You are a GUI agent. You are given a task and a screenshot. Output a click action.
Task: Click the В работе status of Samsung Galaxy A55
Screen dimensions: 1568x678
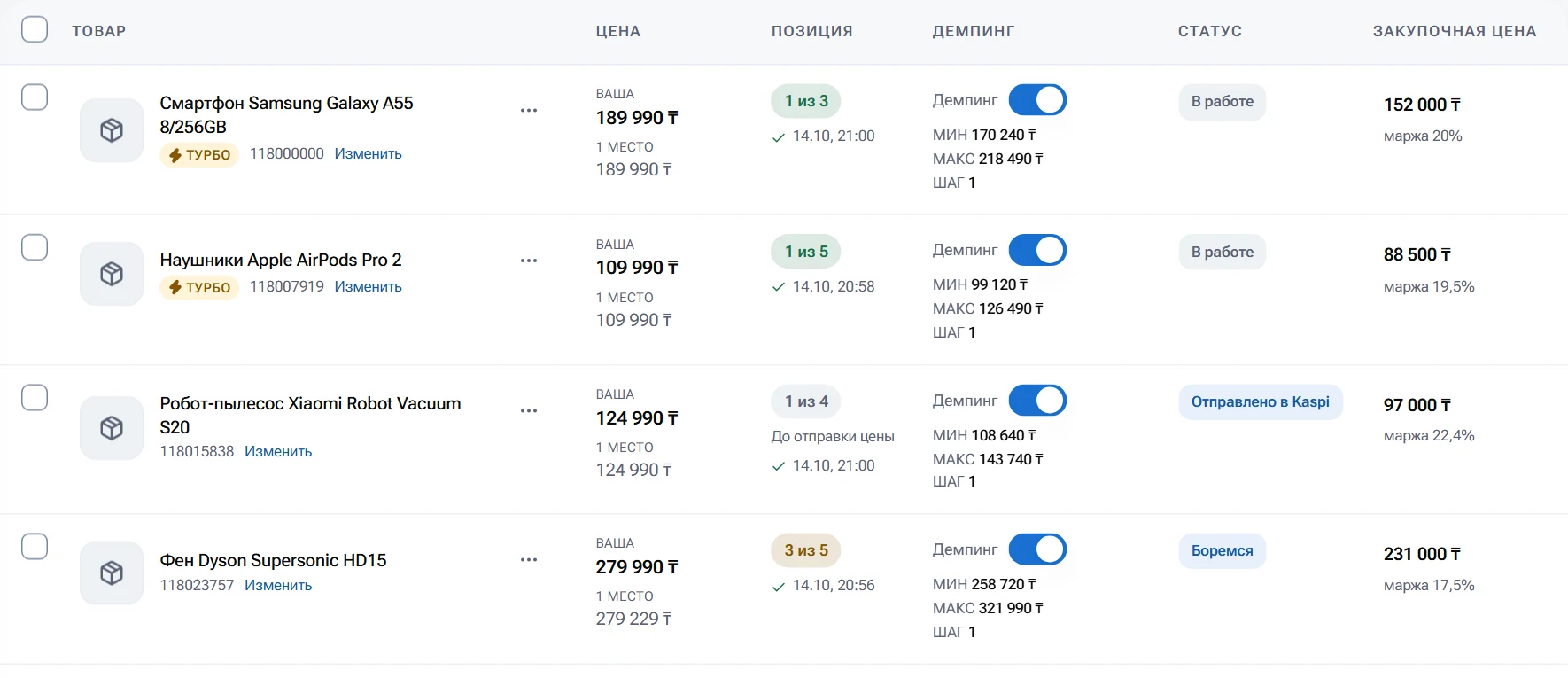click(1223, 102)
